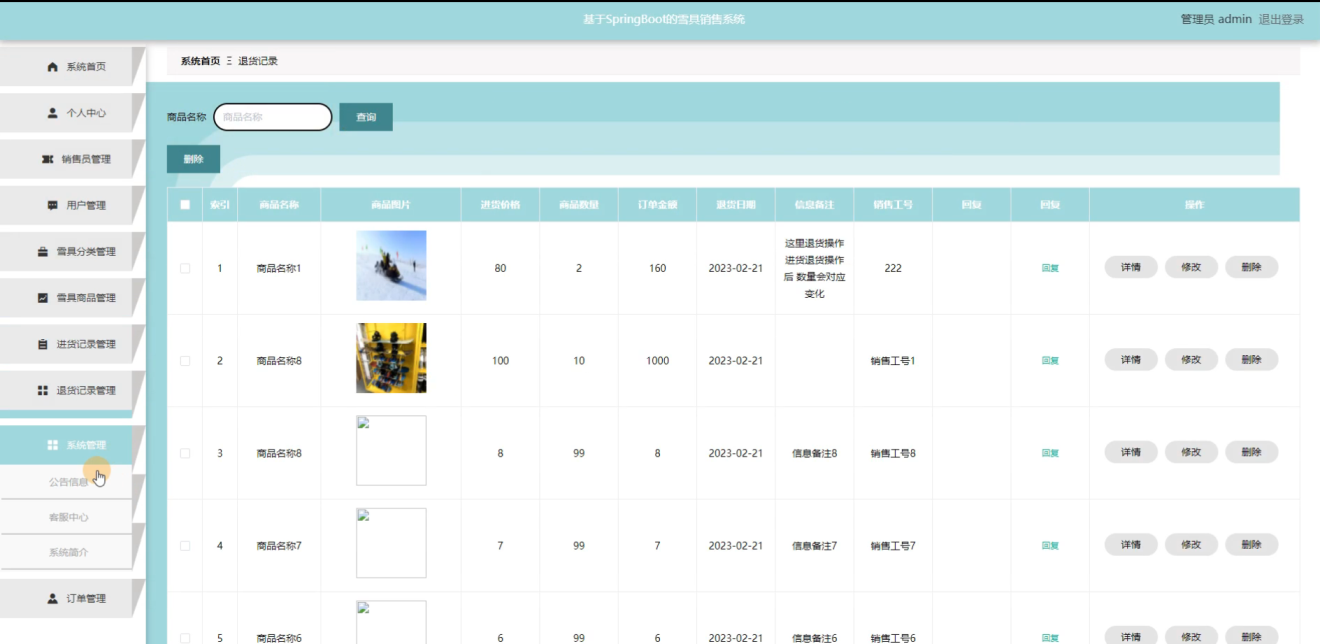Viewport: 1320px width, 644px height.
Task: Click the clipboard icon beside 进货记录管理
Action: pyautogui.click(x=42, y=344)
